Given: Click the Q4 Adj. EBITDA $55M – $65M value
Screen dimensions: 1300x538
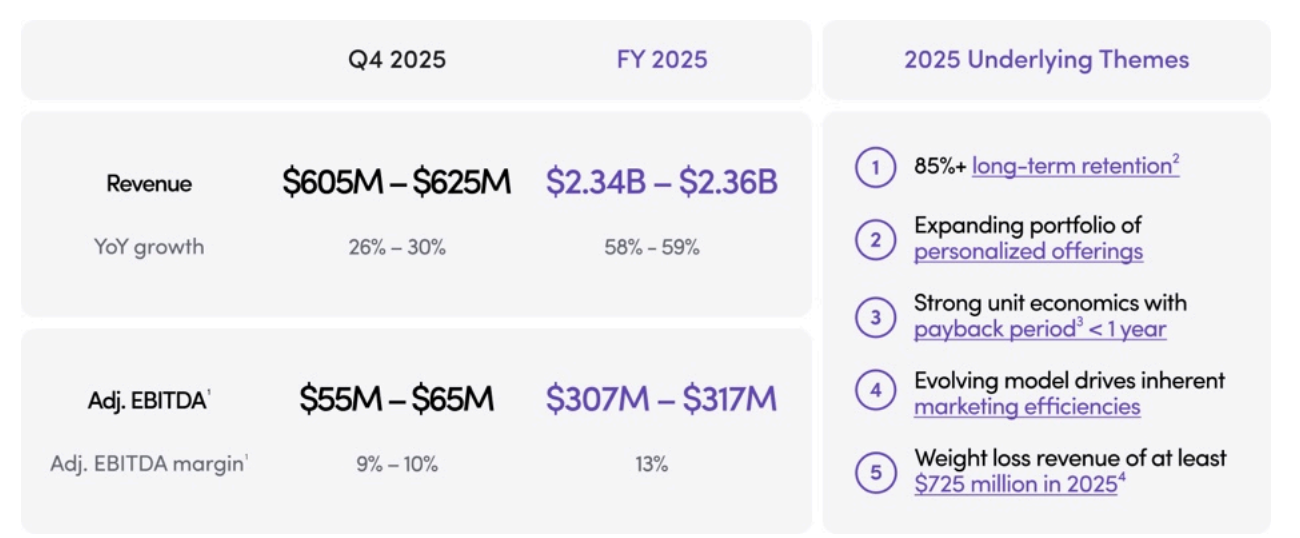Looking at the screenshot, I should pyautogui.click(x=396, y=399).
